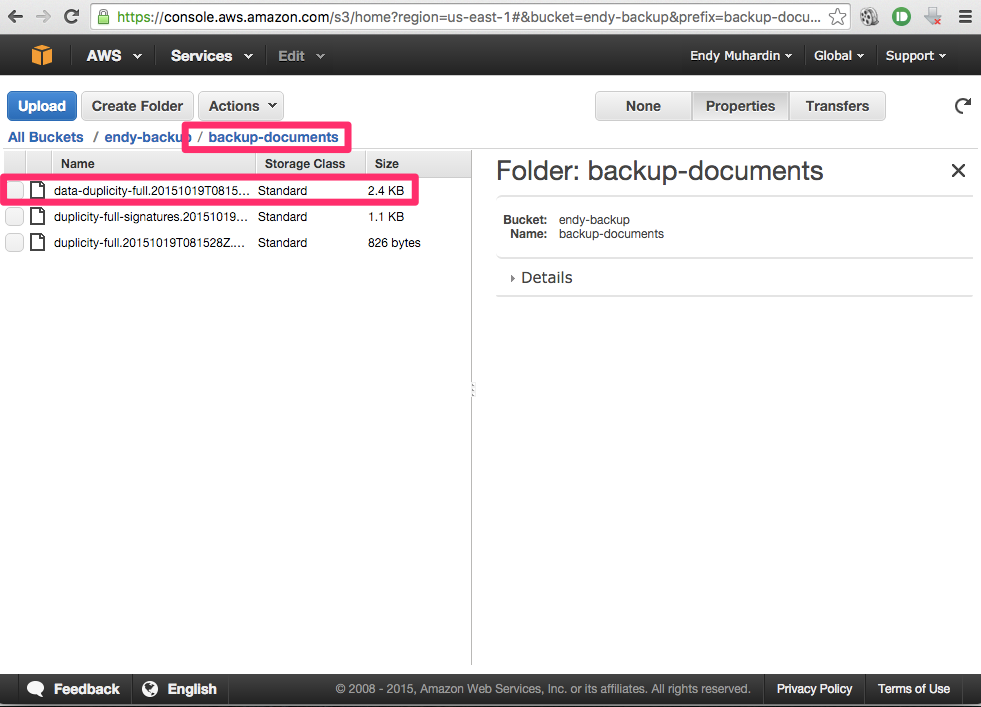Open the Privacy Policy link
981x707 pixels.
coord(814,689)
